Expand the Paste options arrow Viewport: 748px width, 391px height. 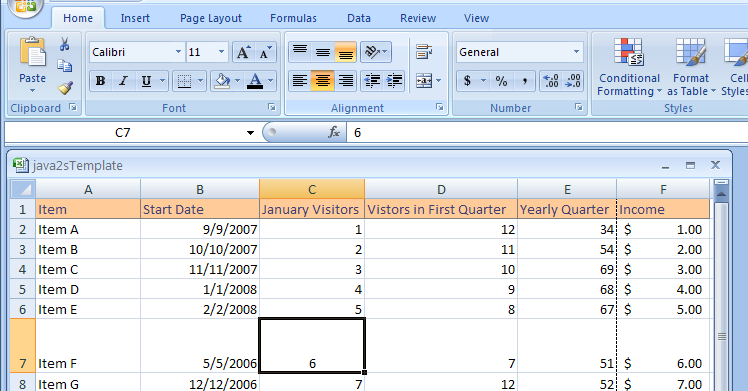(x=32, y=91)
